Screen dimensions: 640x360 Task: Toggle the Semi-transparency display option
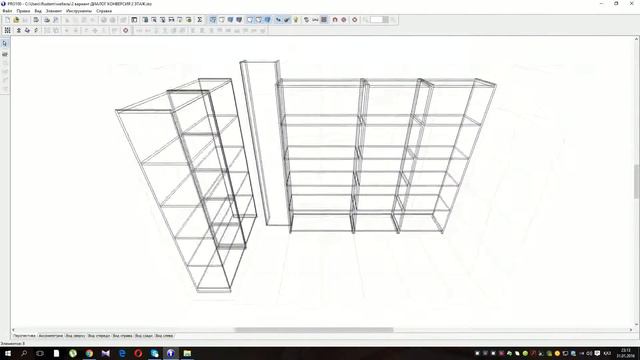(258, 20)
